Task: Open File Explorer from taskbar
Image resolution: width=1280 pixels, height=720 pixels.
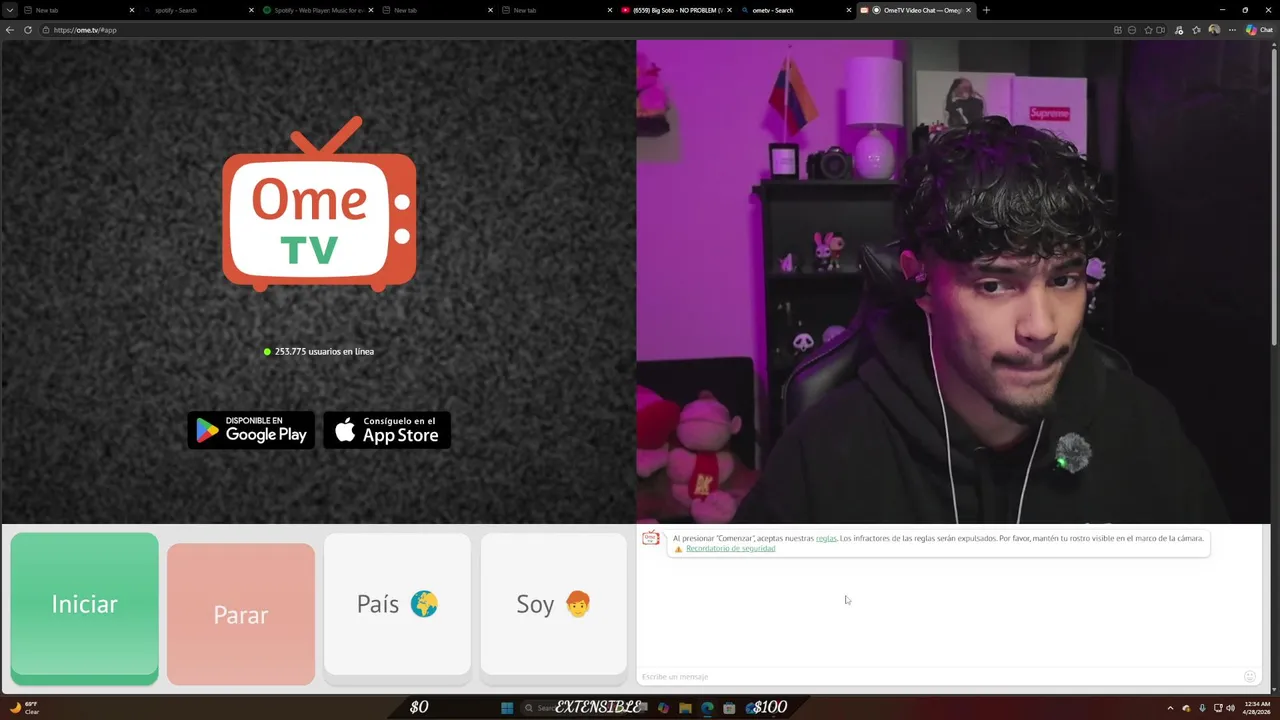Action: [x=685, y=708]
